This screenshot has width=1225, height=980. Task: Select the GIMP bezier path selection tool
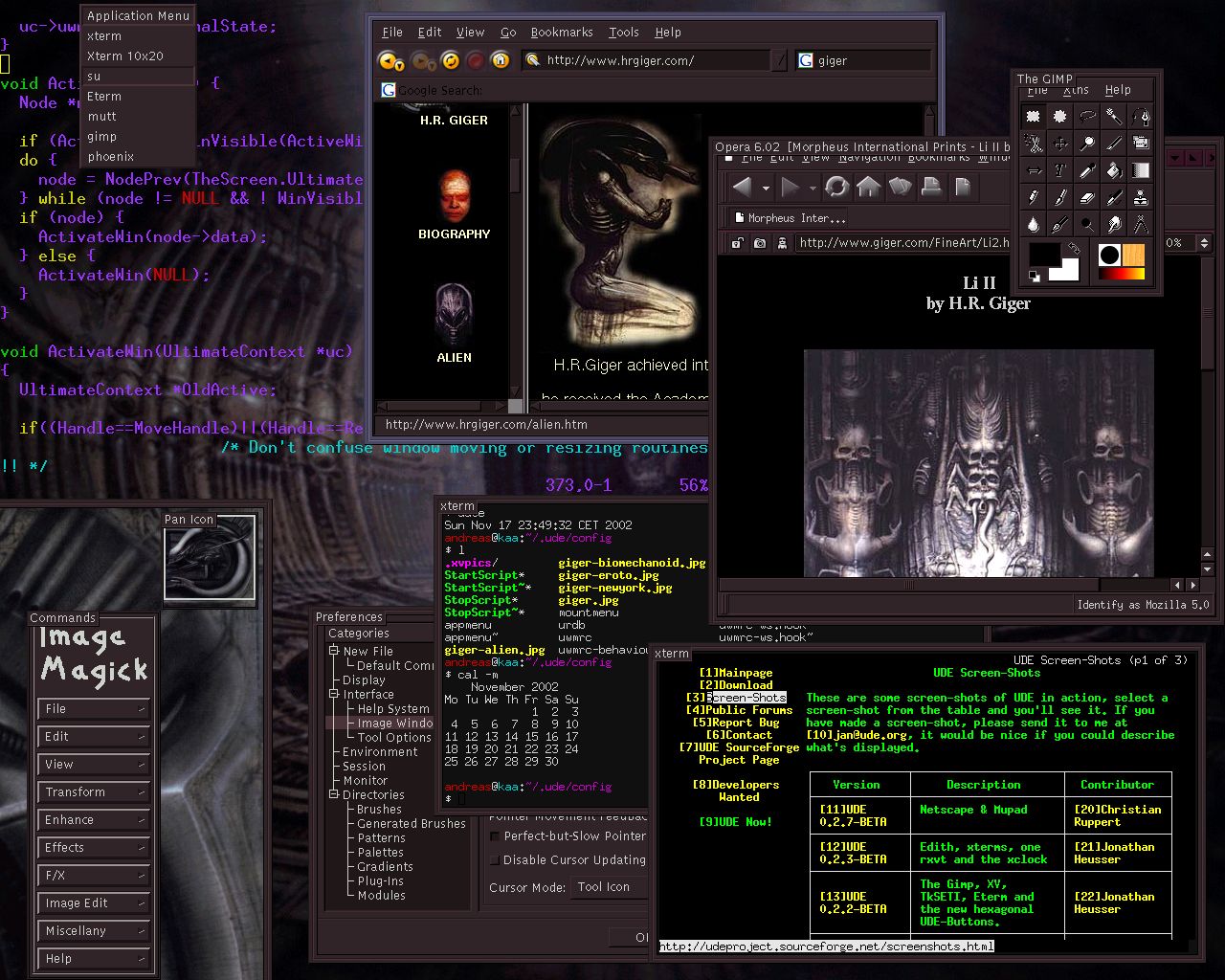point(1141,117)
